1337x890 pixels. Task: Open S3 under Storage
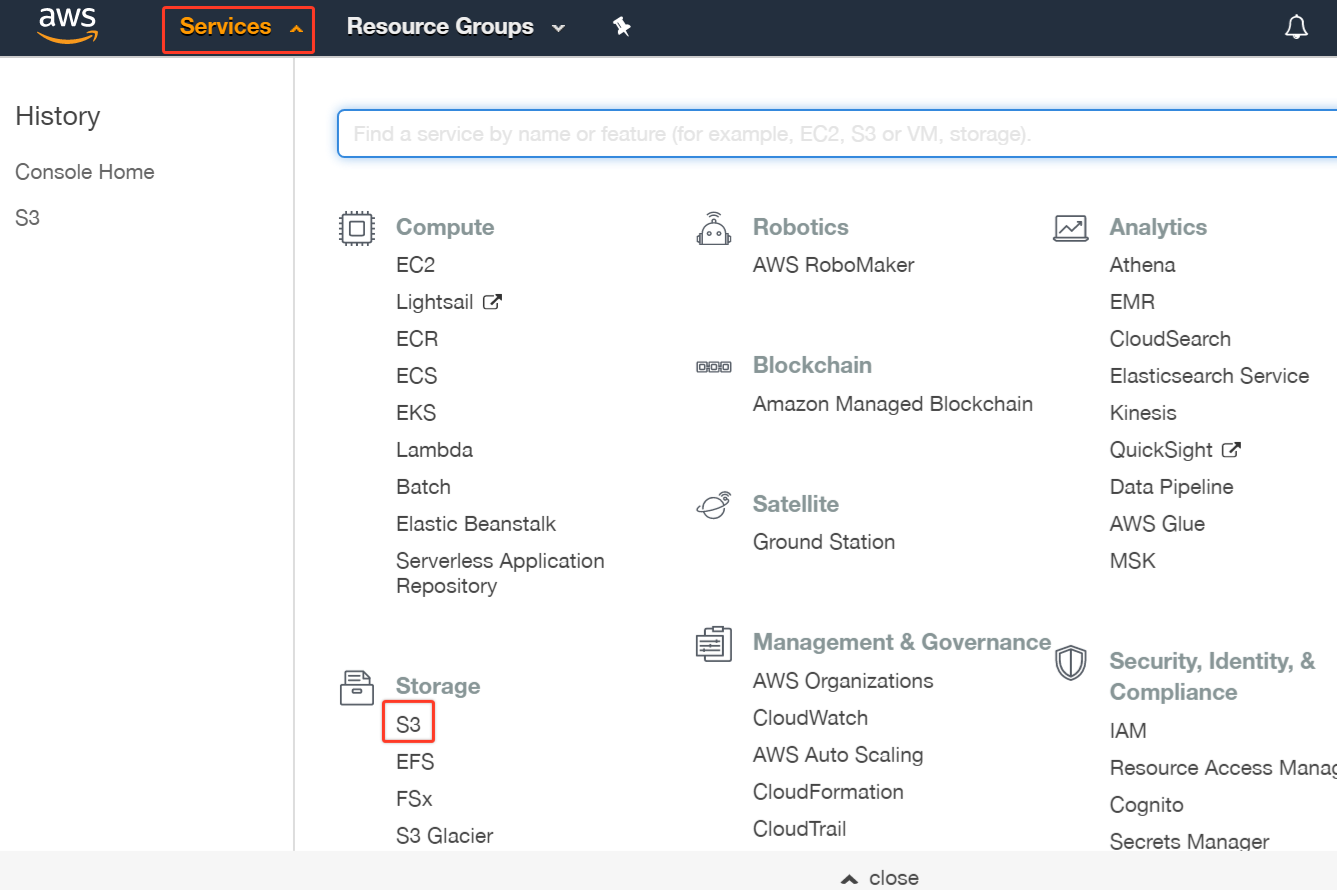pos(408,724)
